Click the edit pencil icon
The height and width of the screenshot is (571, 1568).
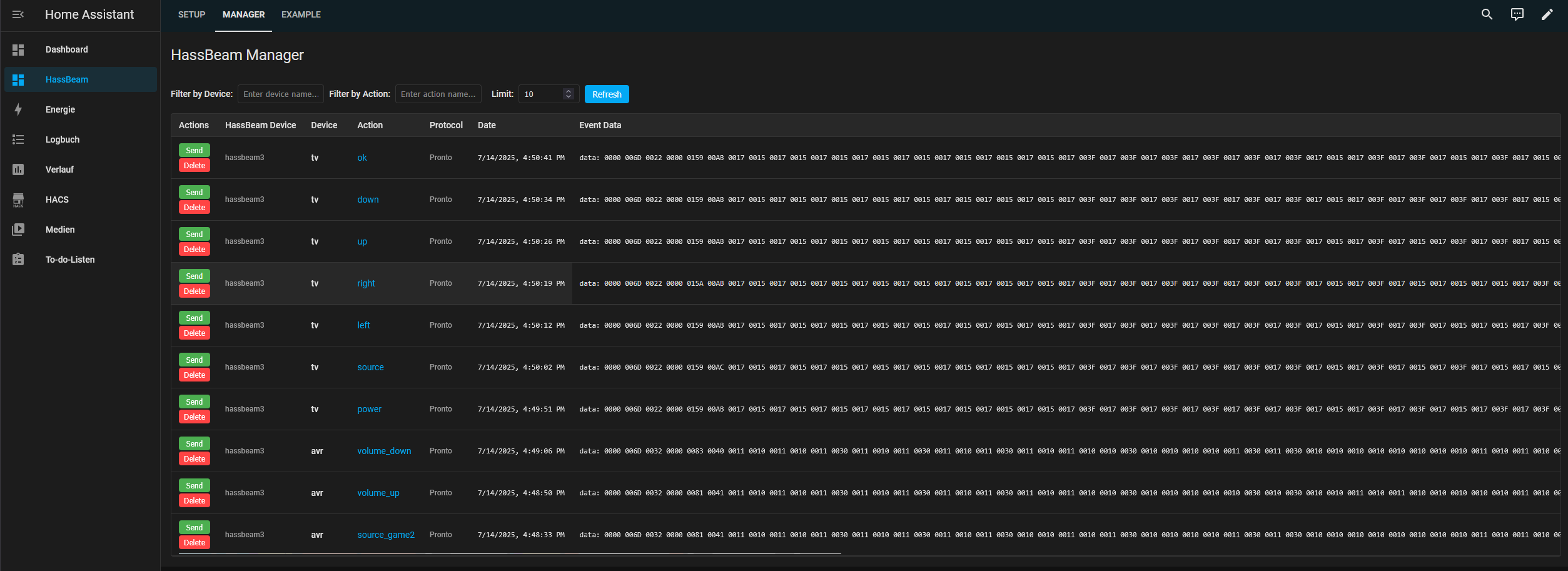coord(1547,14)
